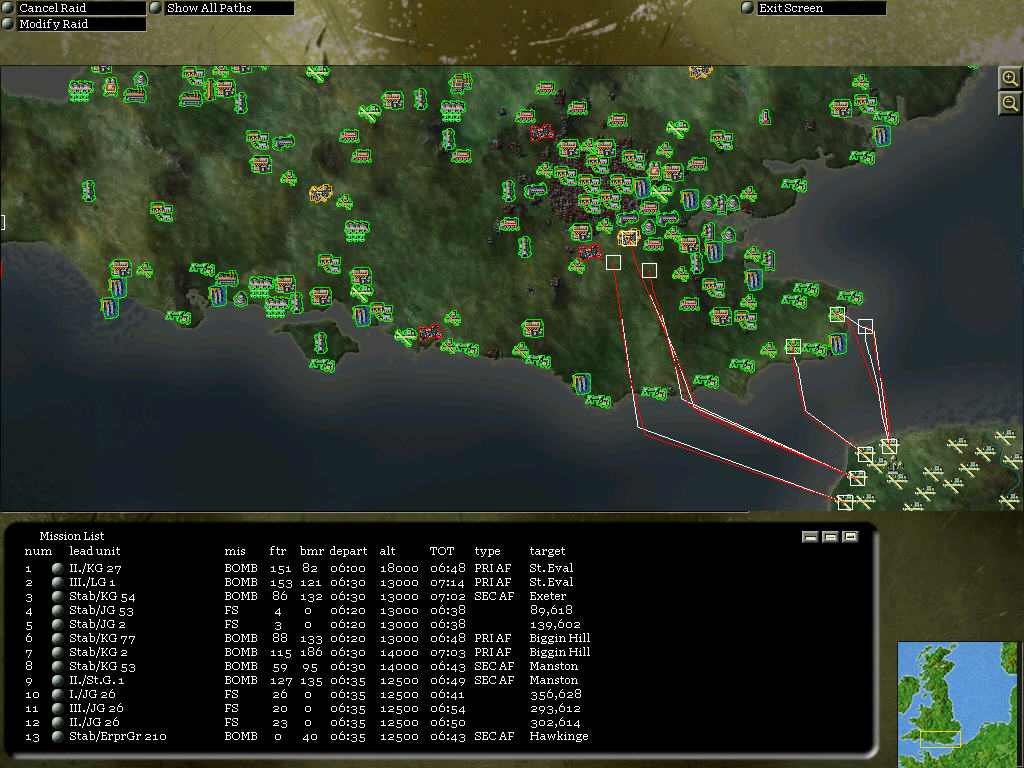This screenshot has width=1024, height=768.
Task: Select mission 5 Stab/JG 2 round button
Action: [x=57, y=624]
